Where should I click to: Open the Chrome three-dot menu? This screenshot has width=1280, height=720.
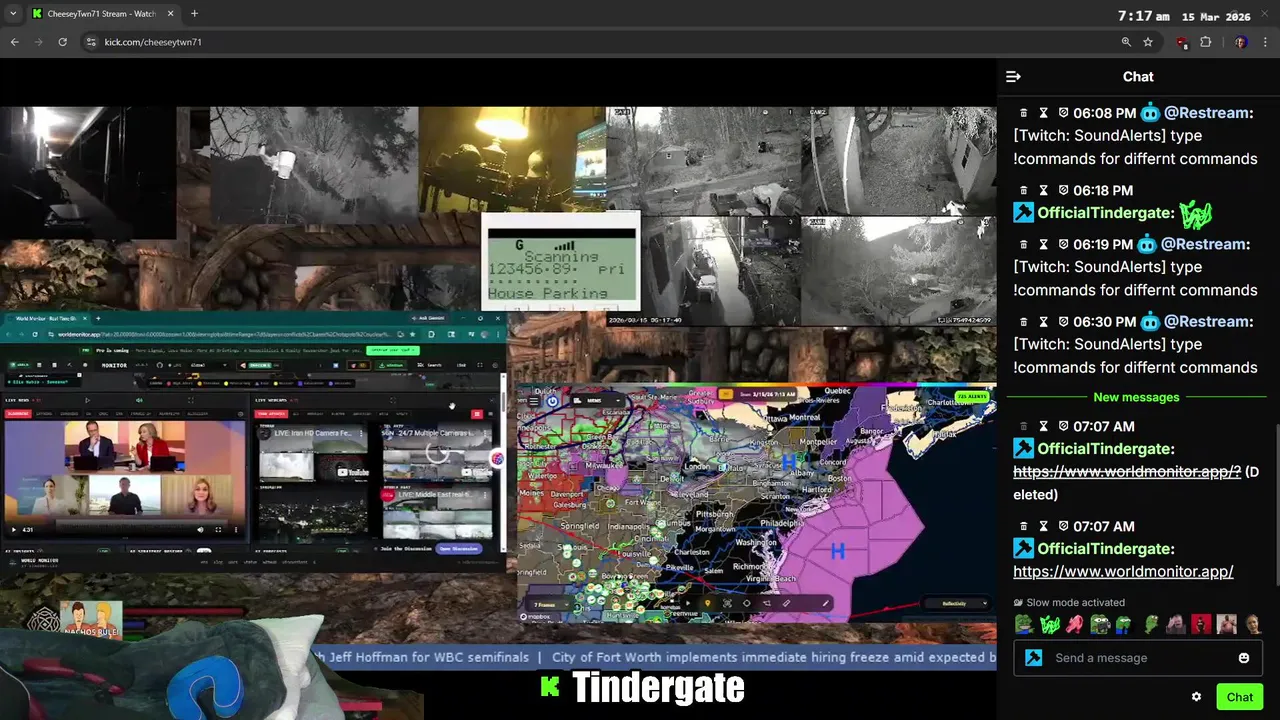pyautogui.click(x=1266, y=42)
